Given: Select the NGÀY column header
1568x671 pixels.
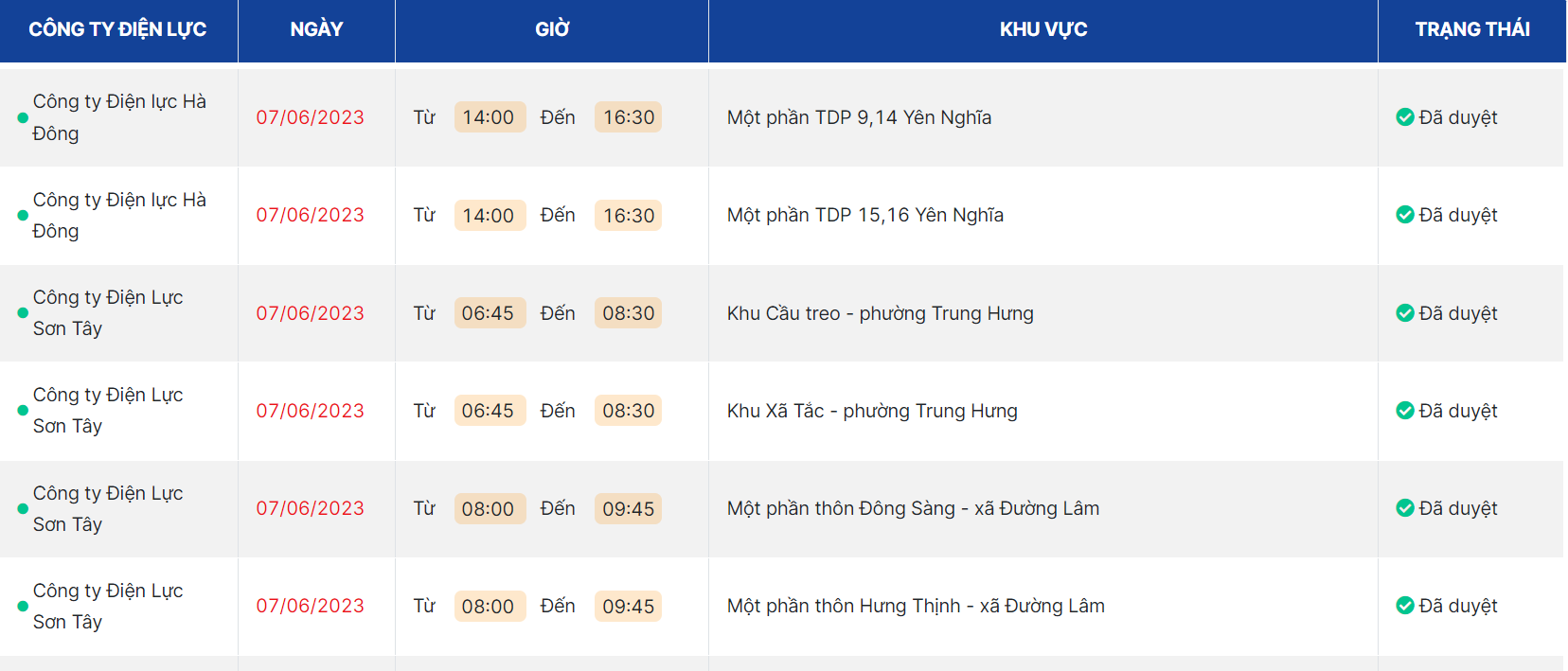Looking at the screenshot, I should (316, 29).
